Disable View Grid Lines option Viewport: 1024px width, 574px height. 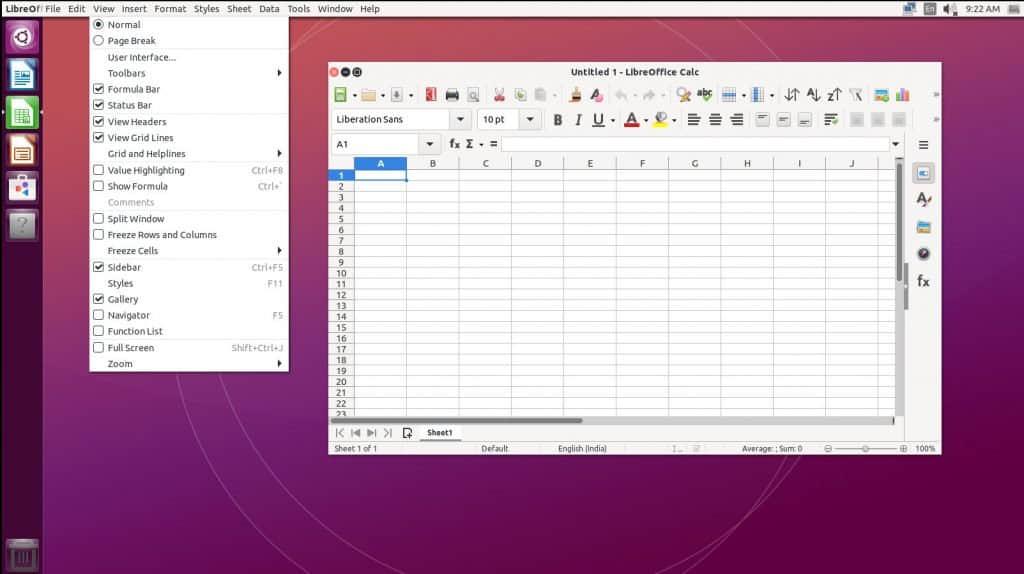(99, 138)
